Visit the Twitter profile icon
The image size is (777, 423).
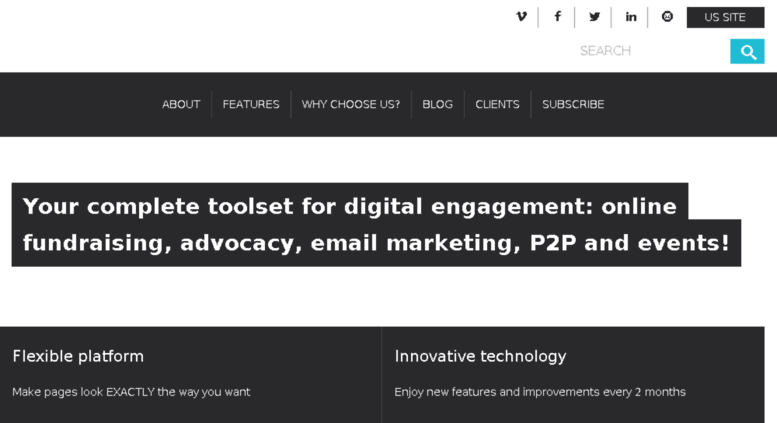point(594,17)
